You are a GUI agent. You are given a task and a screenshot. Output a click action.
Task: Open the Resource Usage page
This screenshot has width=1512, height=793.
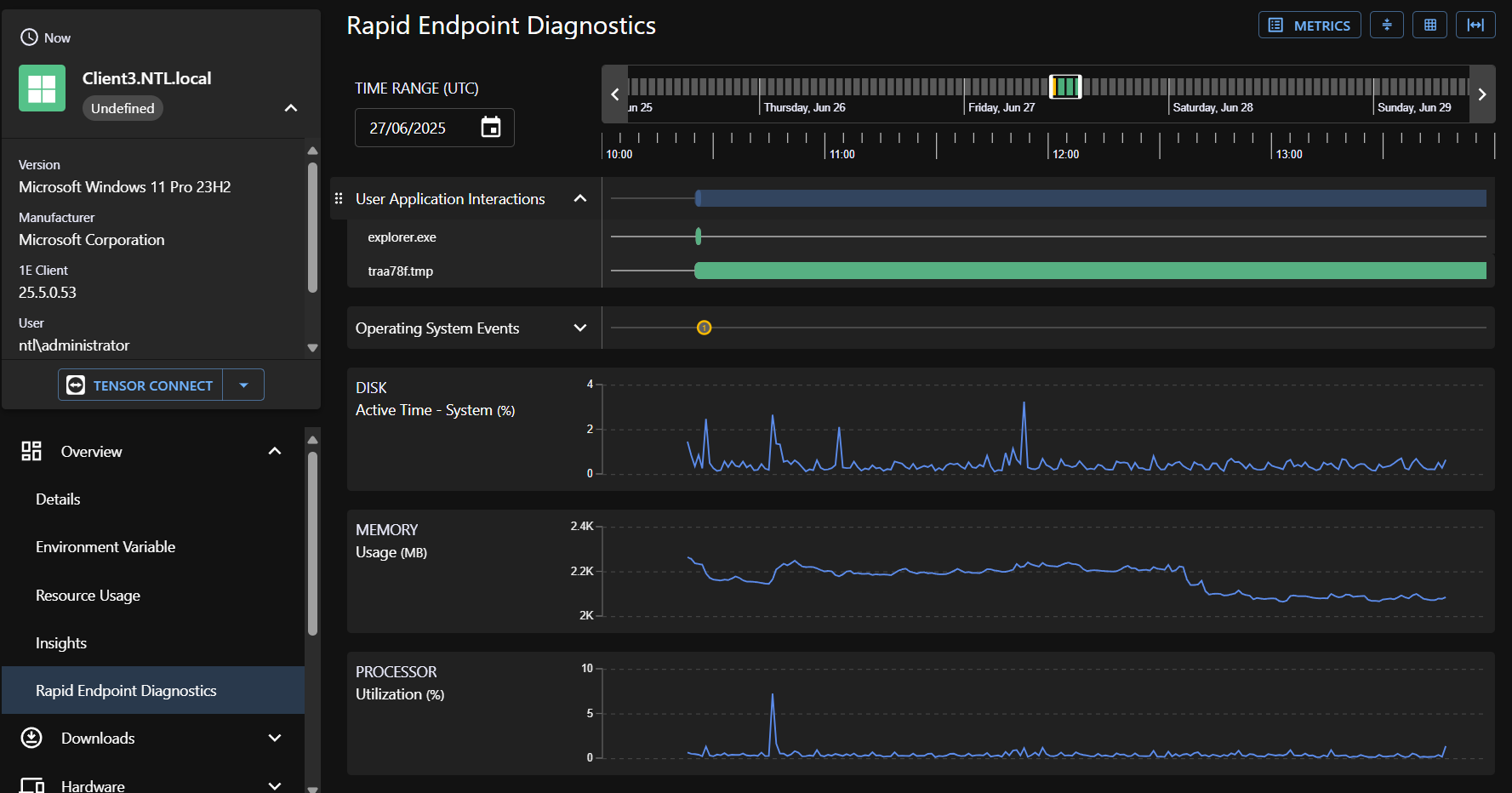tap(88, 596)
